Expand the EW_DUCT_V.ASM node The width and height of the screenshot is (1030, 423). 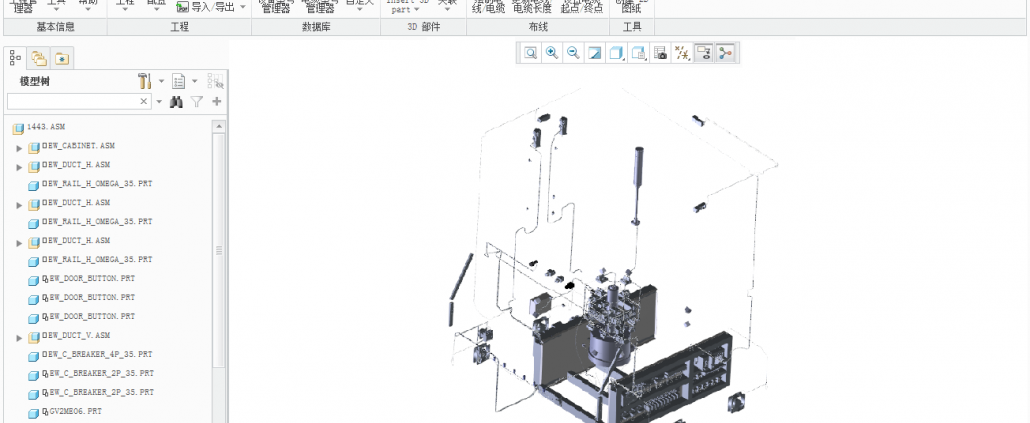click(x=20, y=338)
